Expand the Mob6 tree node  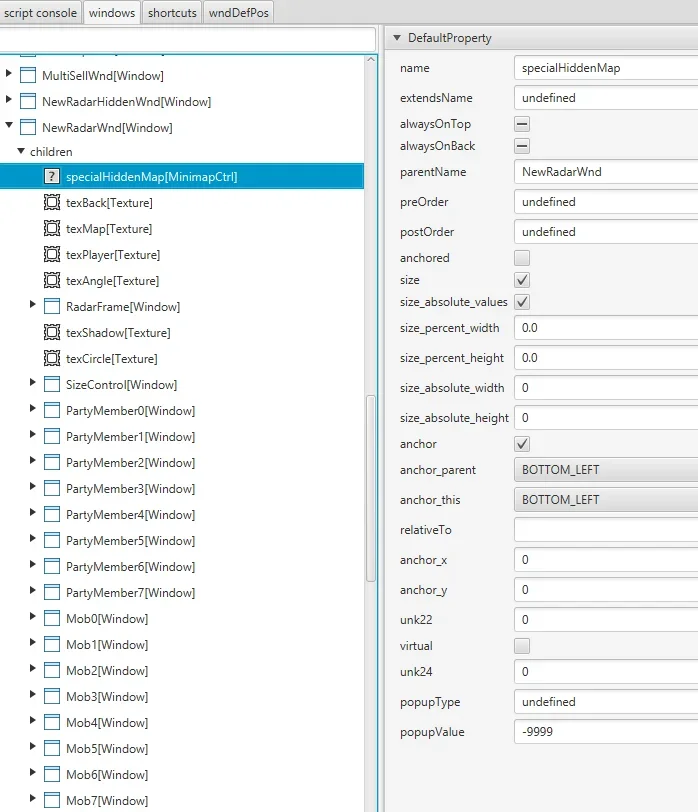point(33,772)
